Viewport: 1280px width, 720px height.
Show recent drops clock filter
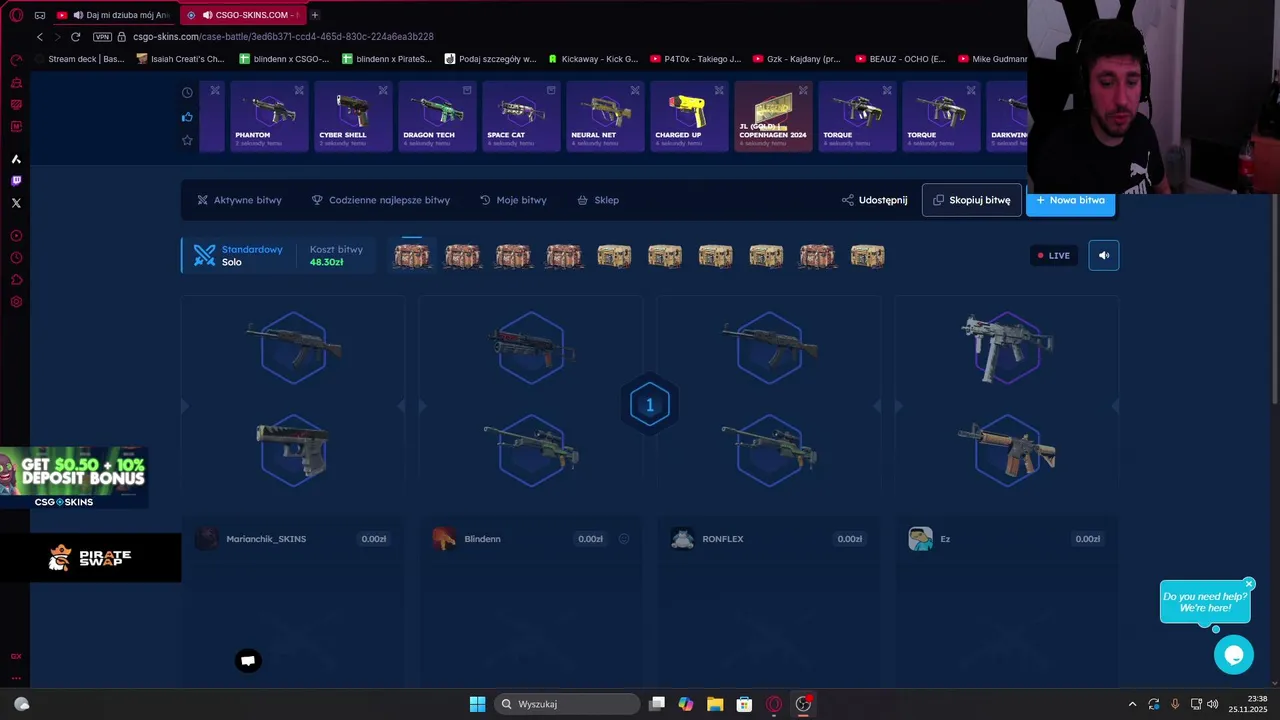(187, 93)
